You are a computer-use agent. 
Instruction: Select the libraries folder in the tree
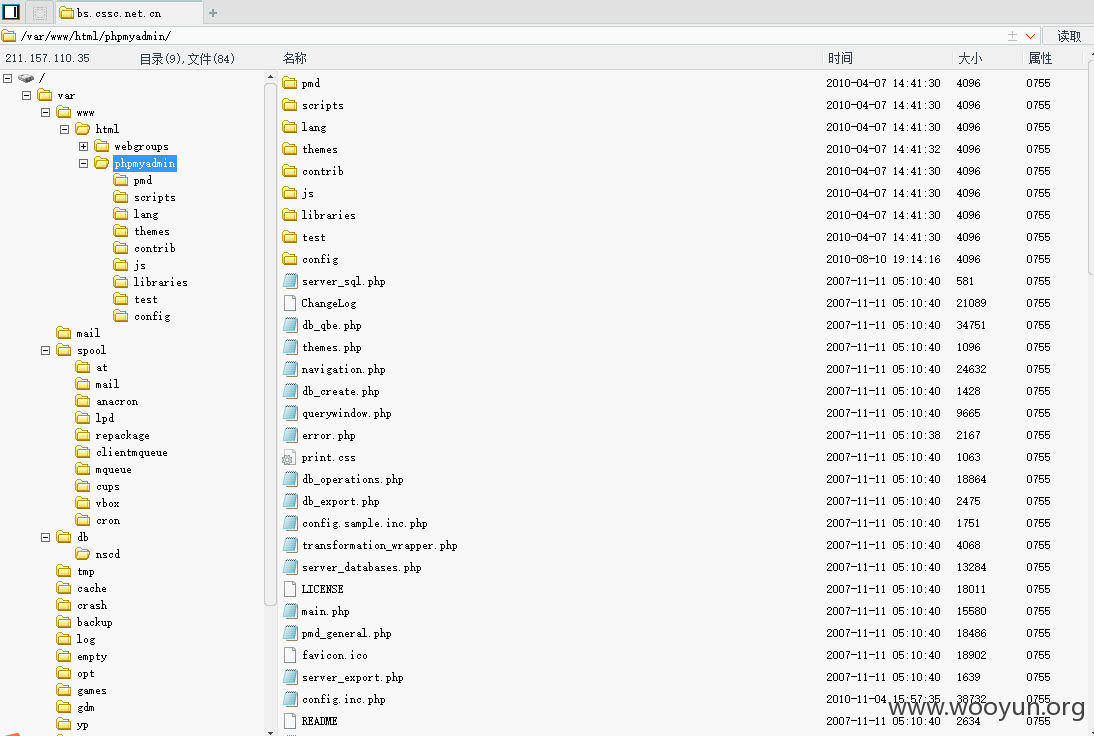tap(160, 282)
